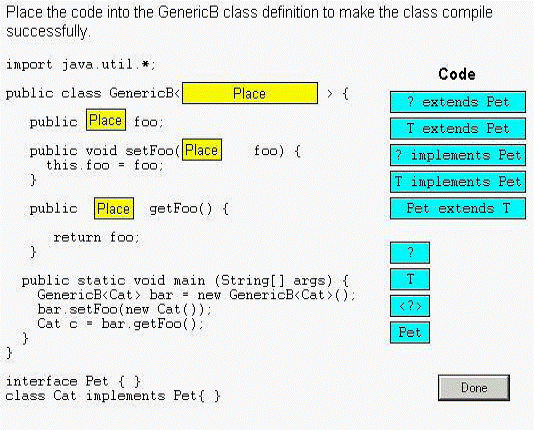Click the wide Place slot after GenericB<

tap(250, 93)
